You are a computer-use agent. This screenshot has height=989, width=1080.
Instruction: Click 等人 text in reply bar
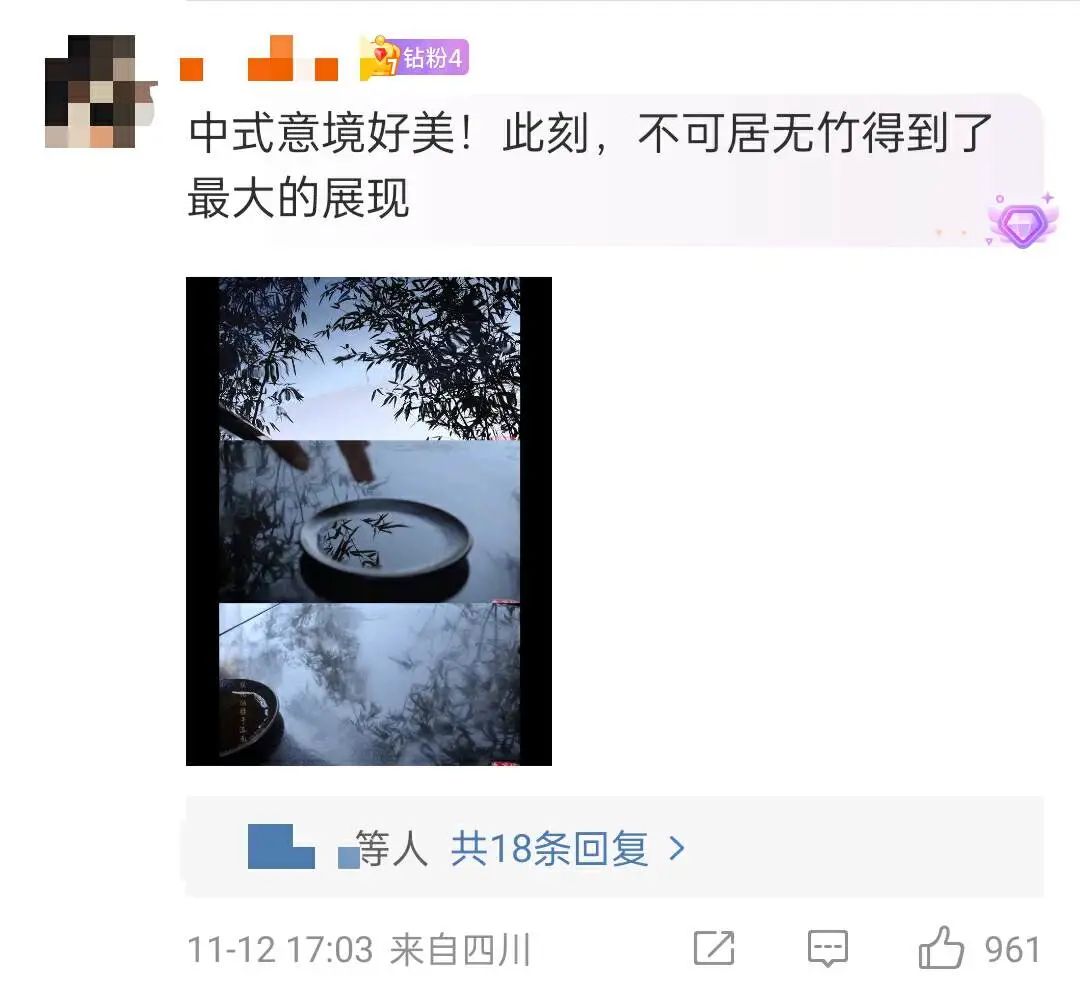tap(392, 849)
